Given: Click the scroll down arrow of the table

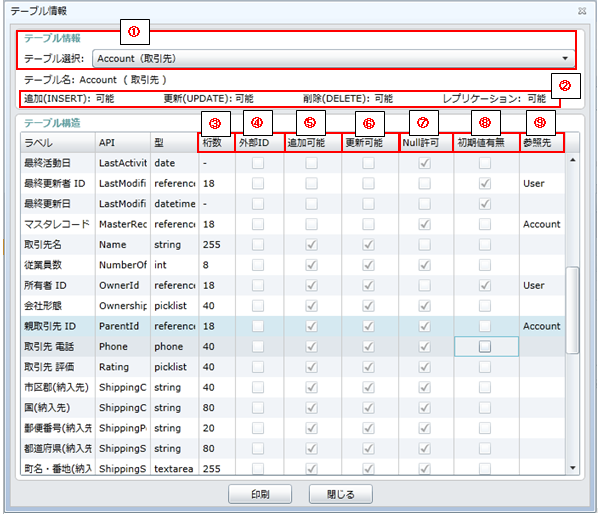Looking at the screenshot, I should click(x=573, y=467).
